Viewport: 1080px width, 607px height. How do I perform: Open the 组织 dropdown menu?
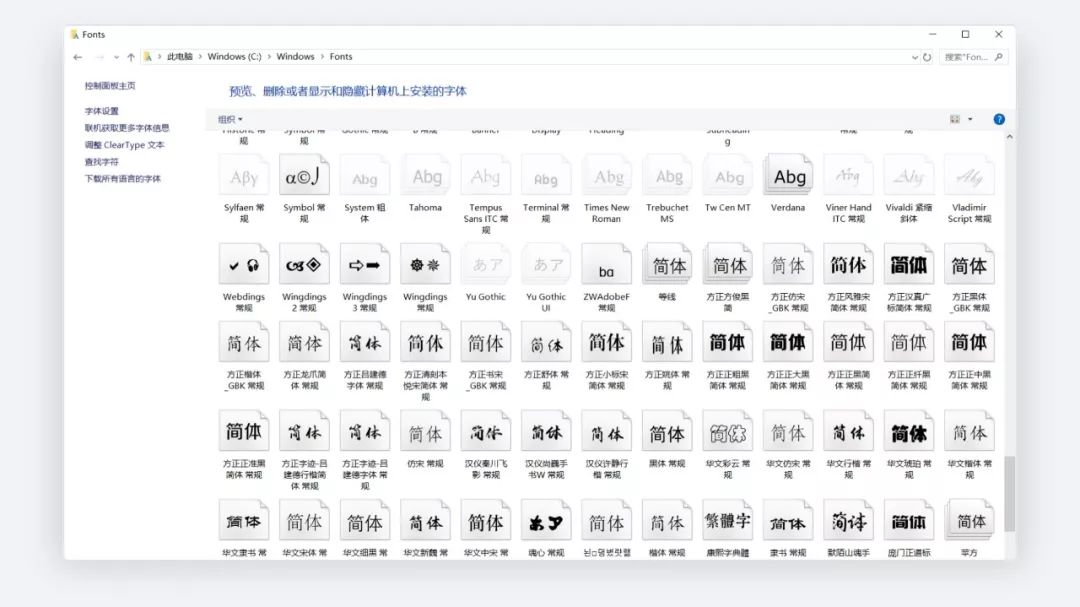[x=230, y=119]
